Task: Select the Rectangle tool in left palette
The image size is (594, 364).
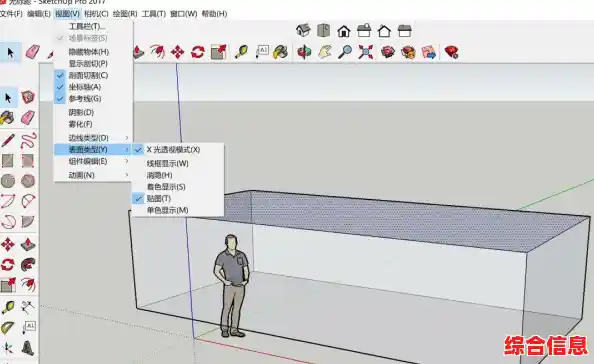Action: point(8,161)
